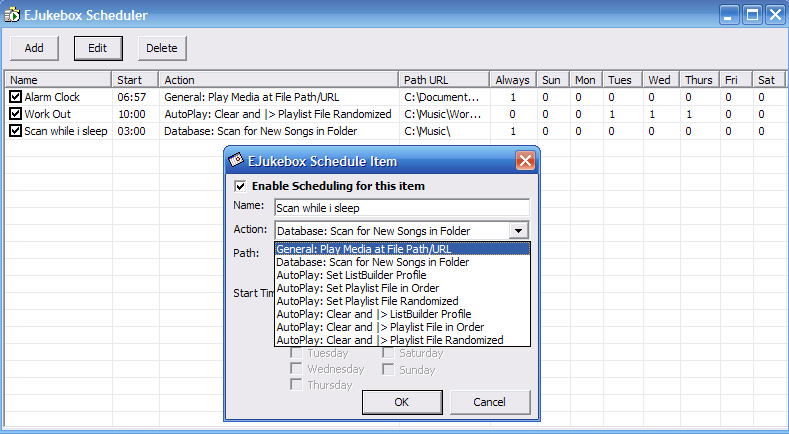Uncheck the Scan while i sleep checkbox
The width and height of the screenshot is (789, 434).
click(16, 131)
